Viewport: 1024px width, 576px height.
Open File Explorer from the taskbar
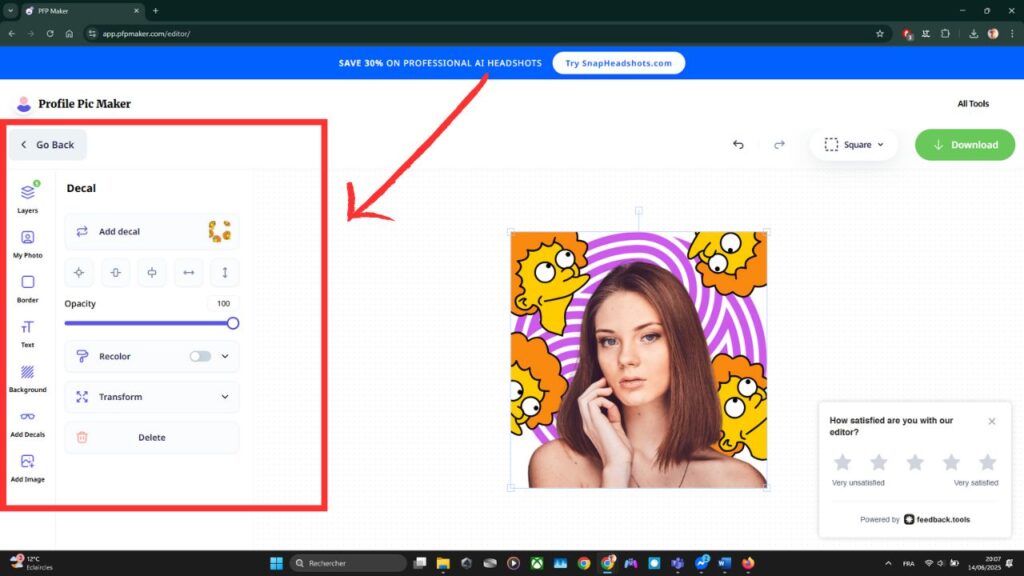443,563
